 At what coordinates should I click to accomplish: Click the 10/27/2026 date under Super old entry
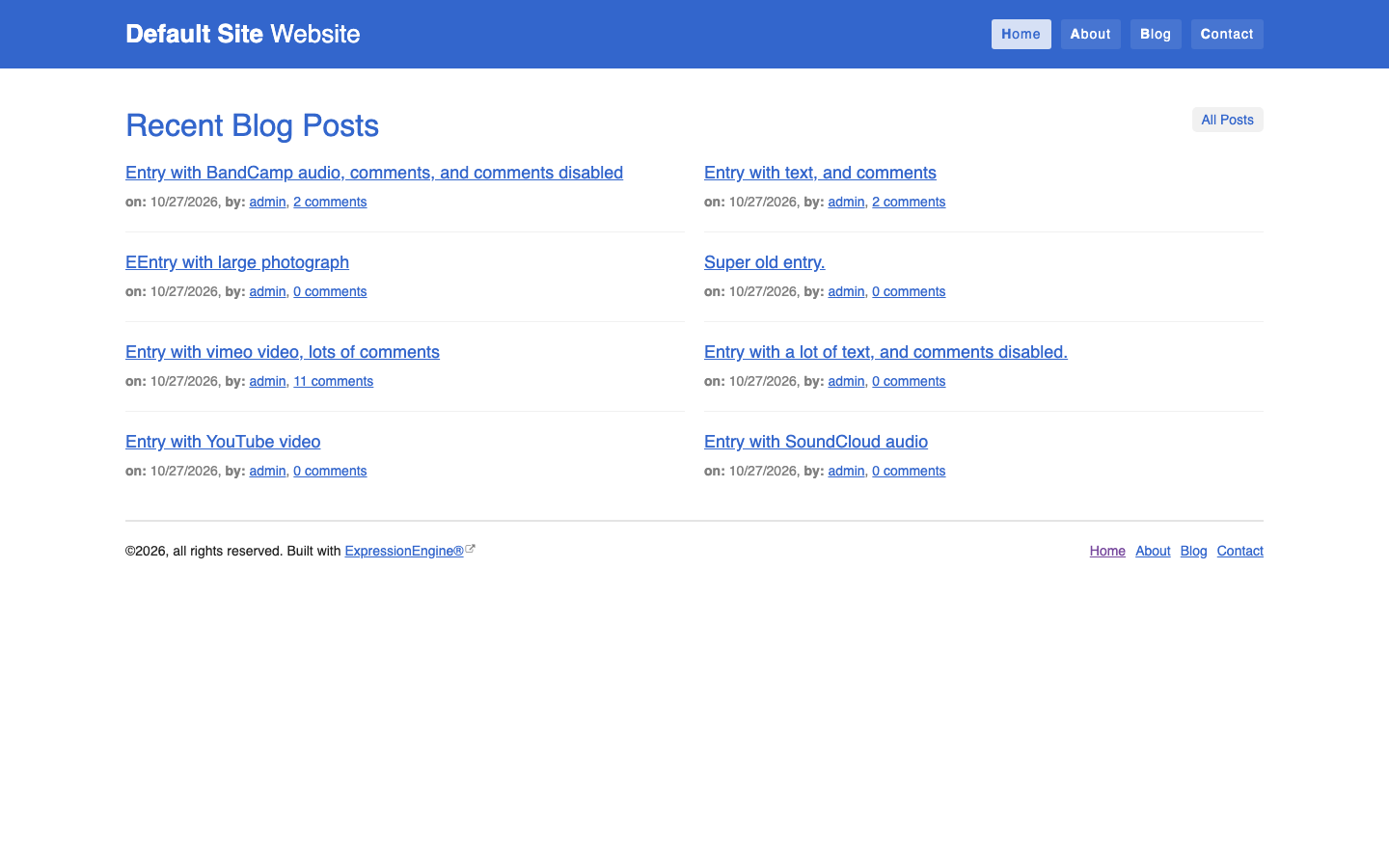(x=763, y=291)
